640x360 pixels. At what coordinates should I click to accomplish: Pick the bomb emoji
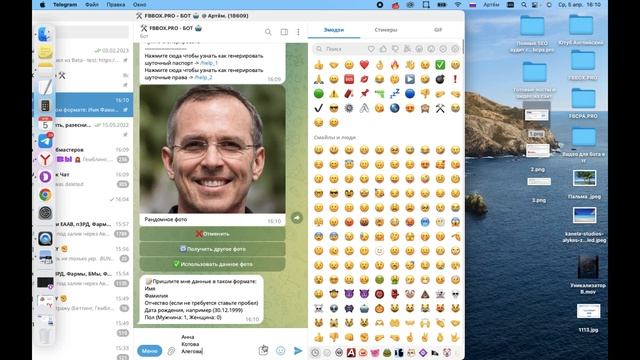tap(440, 79)
